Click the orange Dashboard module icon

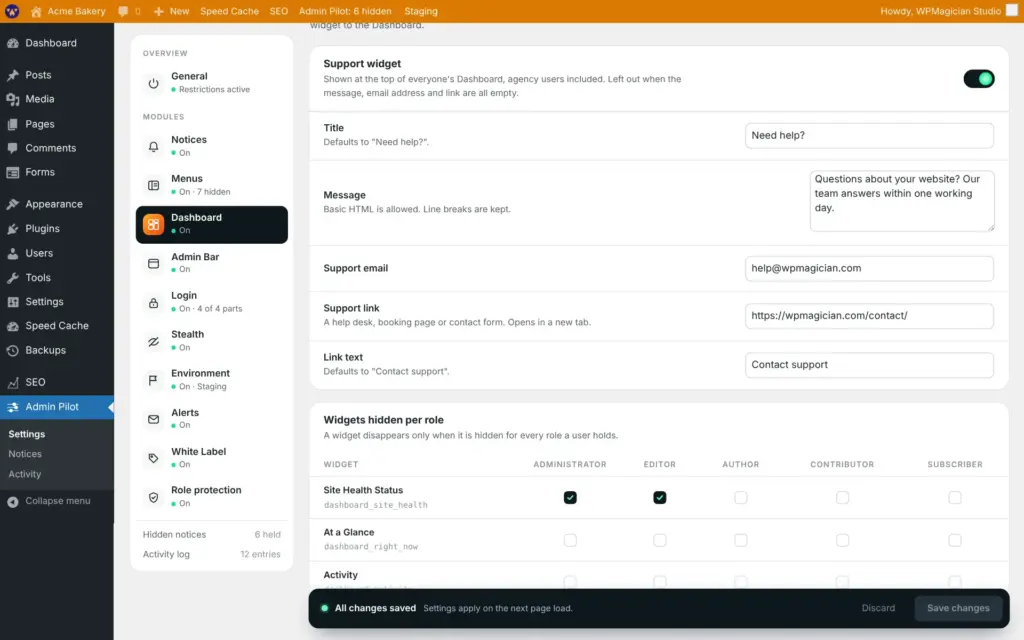(153, 225)
